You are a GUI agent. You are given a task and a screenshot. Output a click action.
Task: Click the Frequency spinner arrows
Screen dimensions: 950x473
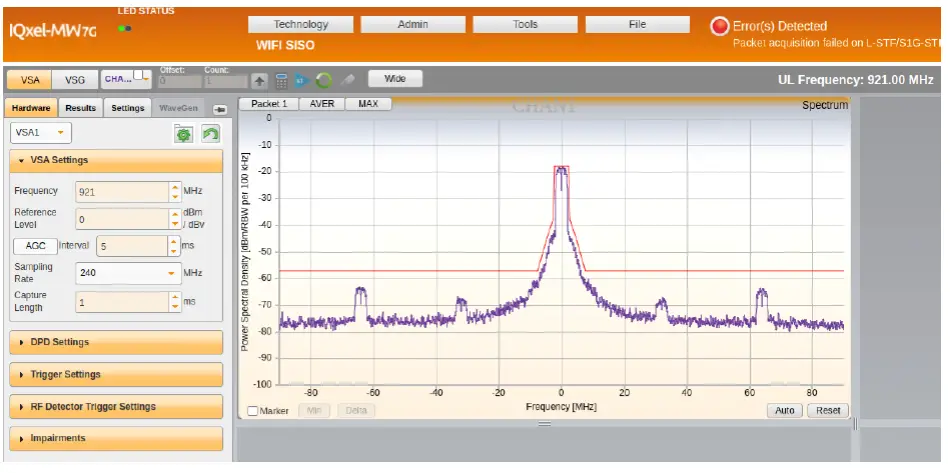pyautogui.click(x=175, y=192)
